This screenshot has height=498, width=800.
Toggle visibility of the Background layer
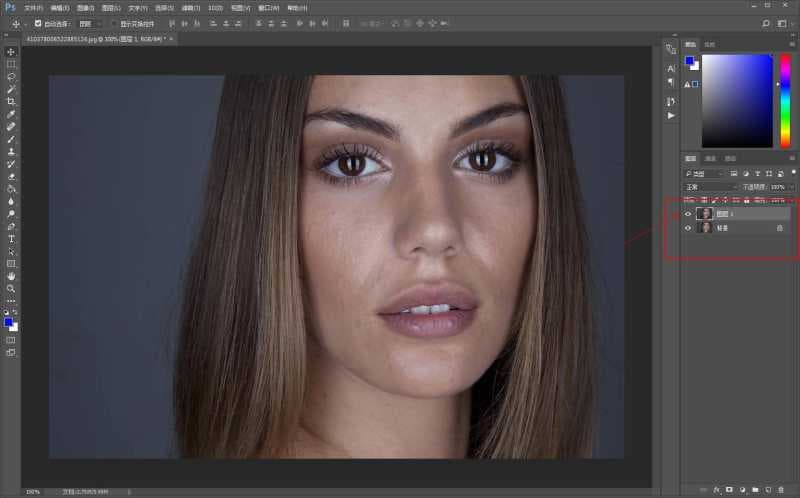coord(687,228)
